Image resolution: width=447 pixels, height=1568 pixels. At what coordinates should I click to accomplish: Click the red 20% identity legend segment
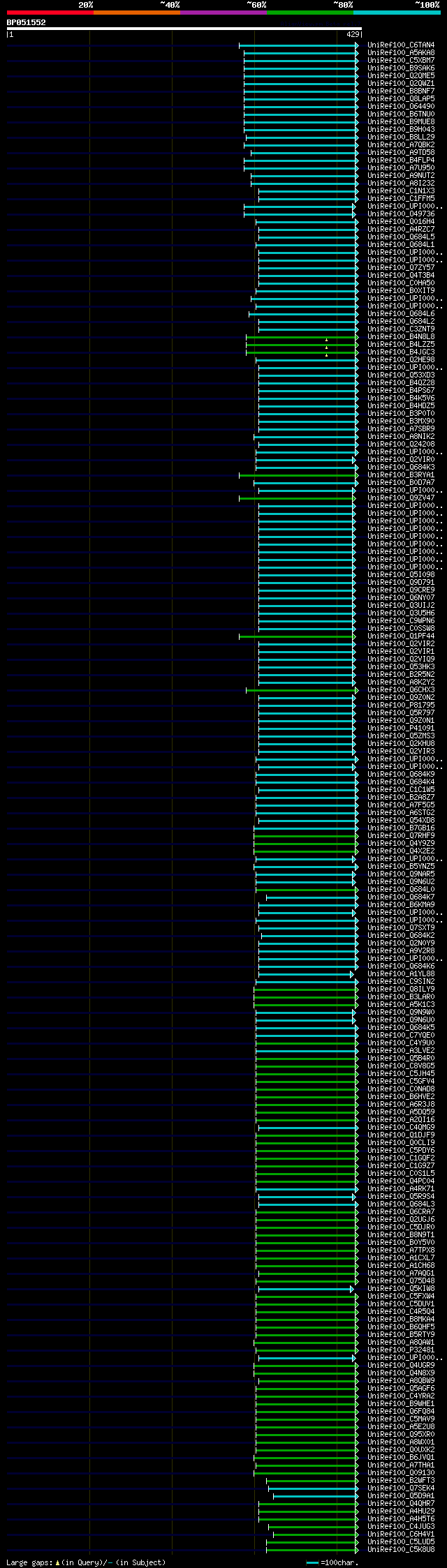pyautogui.click(x=50, y=13)
